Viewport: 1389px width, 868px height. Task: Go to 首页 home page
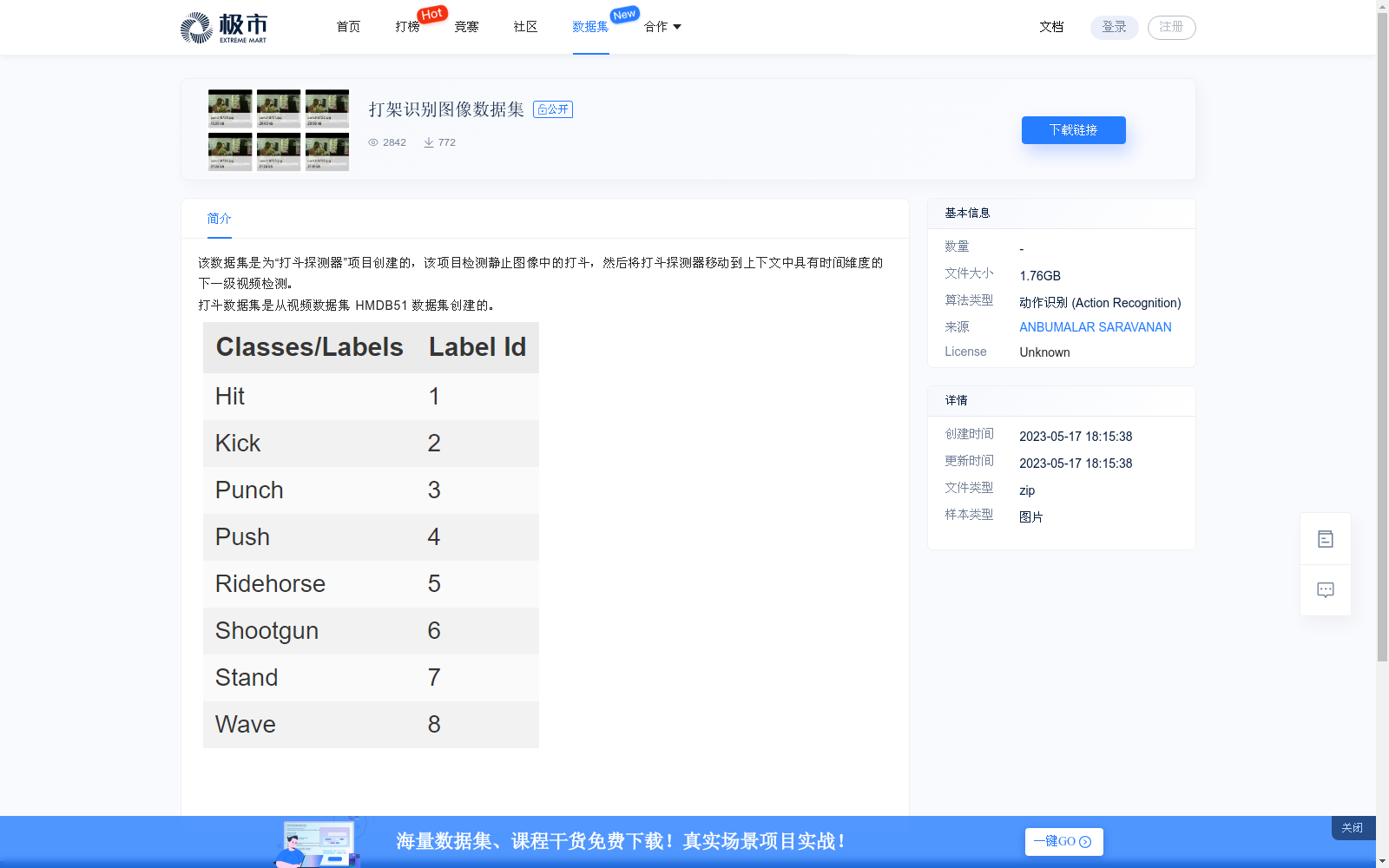point(348,27)
